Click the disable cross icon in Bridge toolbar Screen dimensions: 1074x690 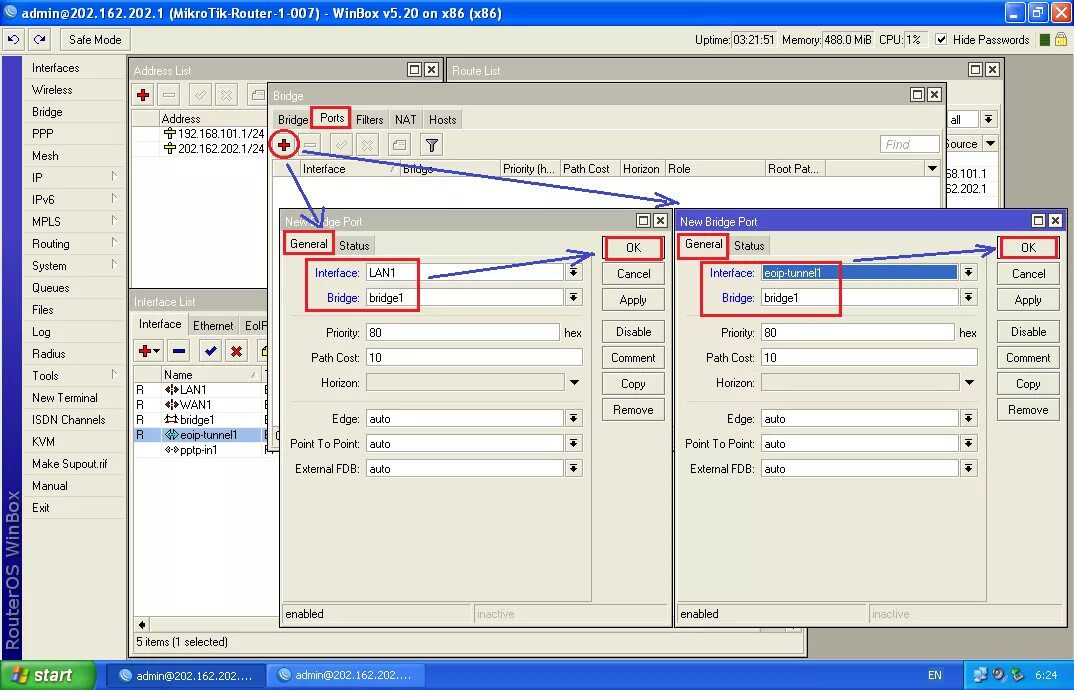(368, 145)
